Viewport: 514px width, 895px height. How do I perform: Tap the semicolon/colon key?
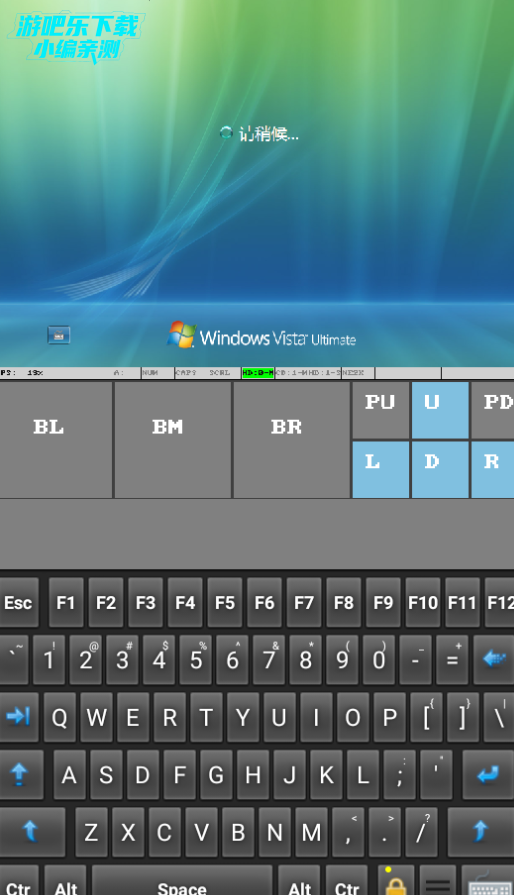pyautogui.click(x=399, y=775)
